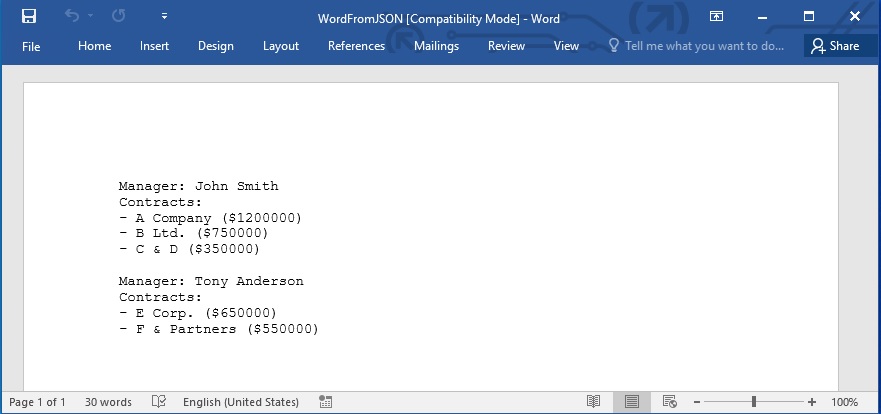Open the File tab
This screenshot has height=414, width=881.
click(x=31, y=46)
